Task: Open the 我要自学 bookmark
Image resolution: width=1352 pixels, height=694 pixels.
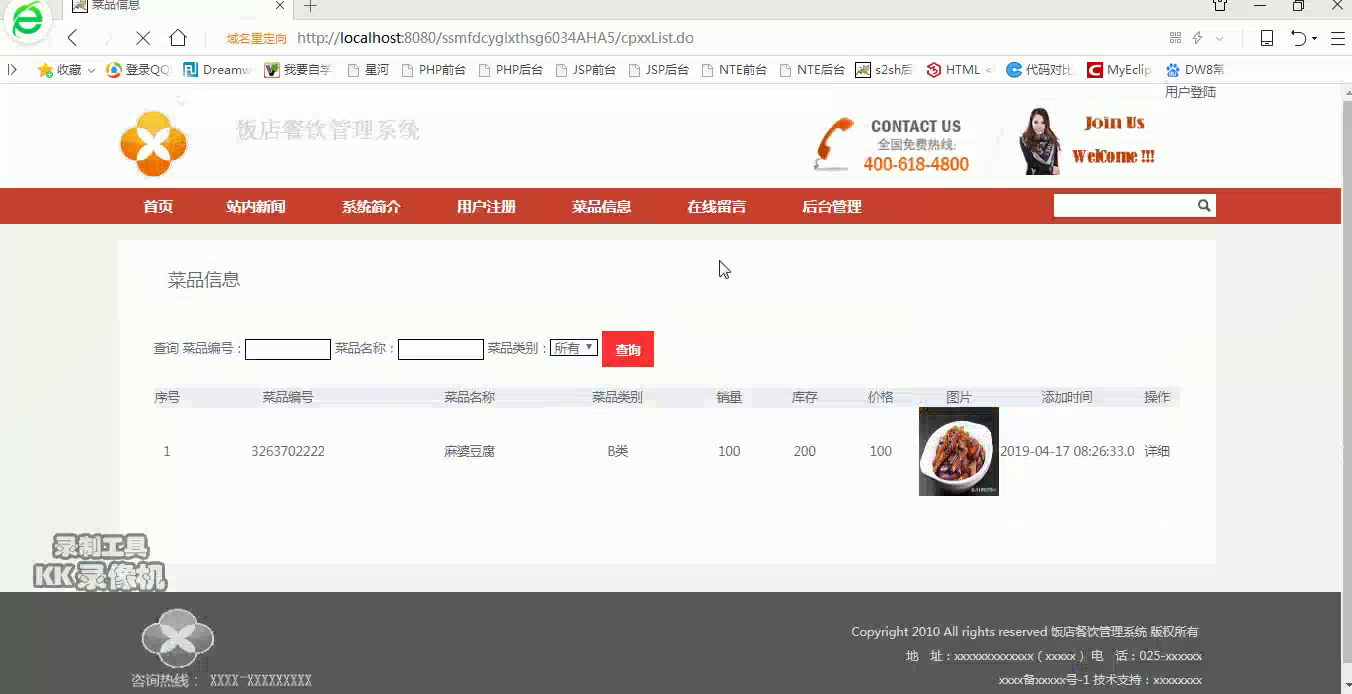Action: [x=298, y=70]
